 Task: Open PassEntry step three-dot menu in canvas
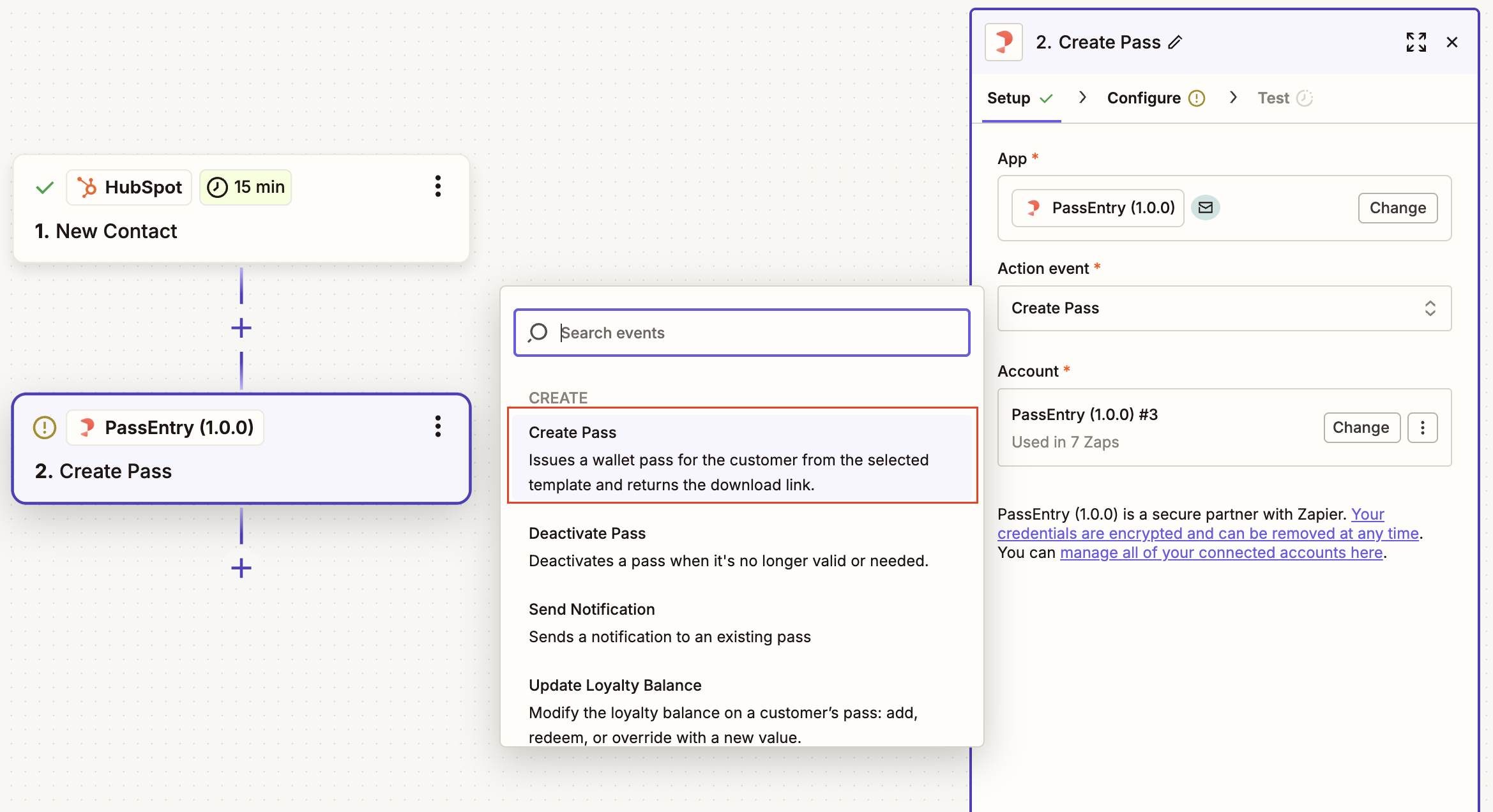(x=438, y=426)
